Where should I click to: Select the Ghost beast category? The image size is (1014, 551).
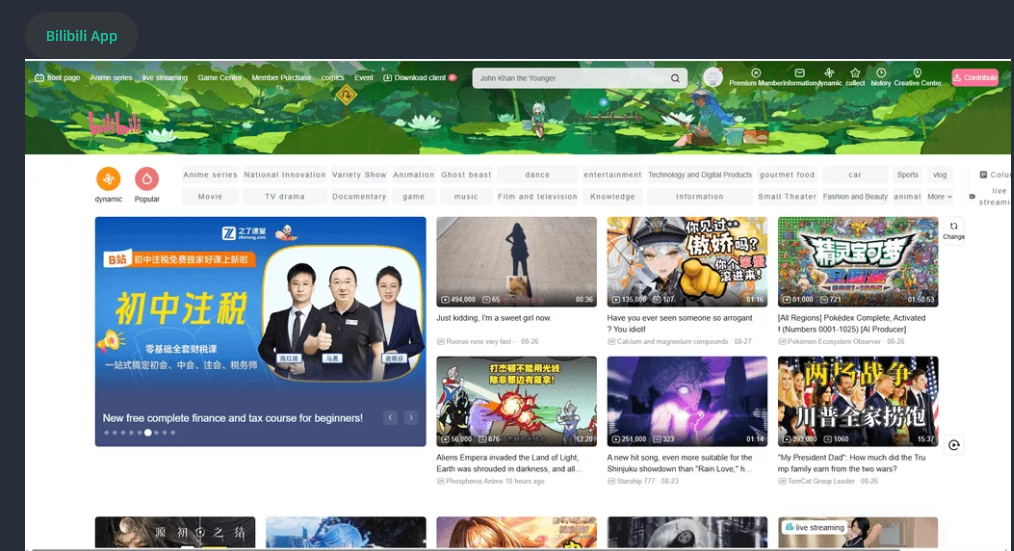pyautogui.click(x=466, y=175)
